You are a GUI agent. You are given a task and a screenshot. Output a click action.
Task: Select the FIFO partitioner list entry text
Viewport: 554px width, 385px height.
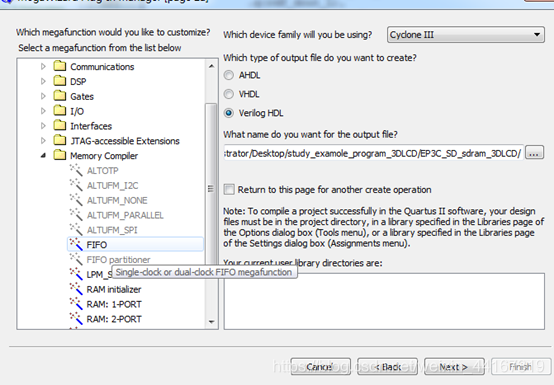click(x=118, y=260)
